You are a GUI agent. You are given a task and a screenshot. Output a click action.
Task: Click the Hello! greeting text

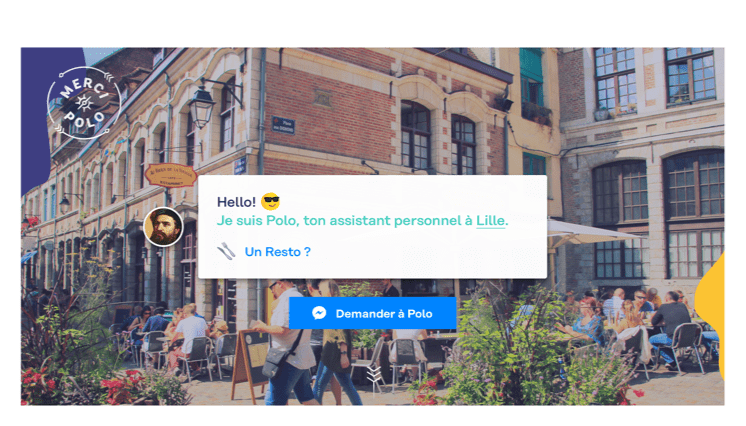(236, 202)
